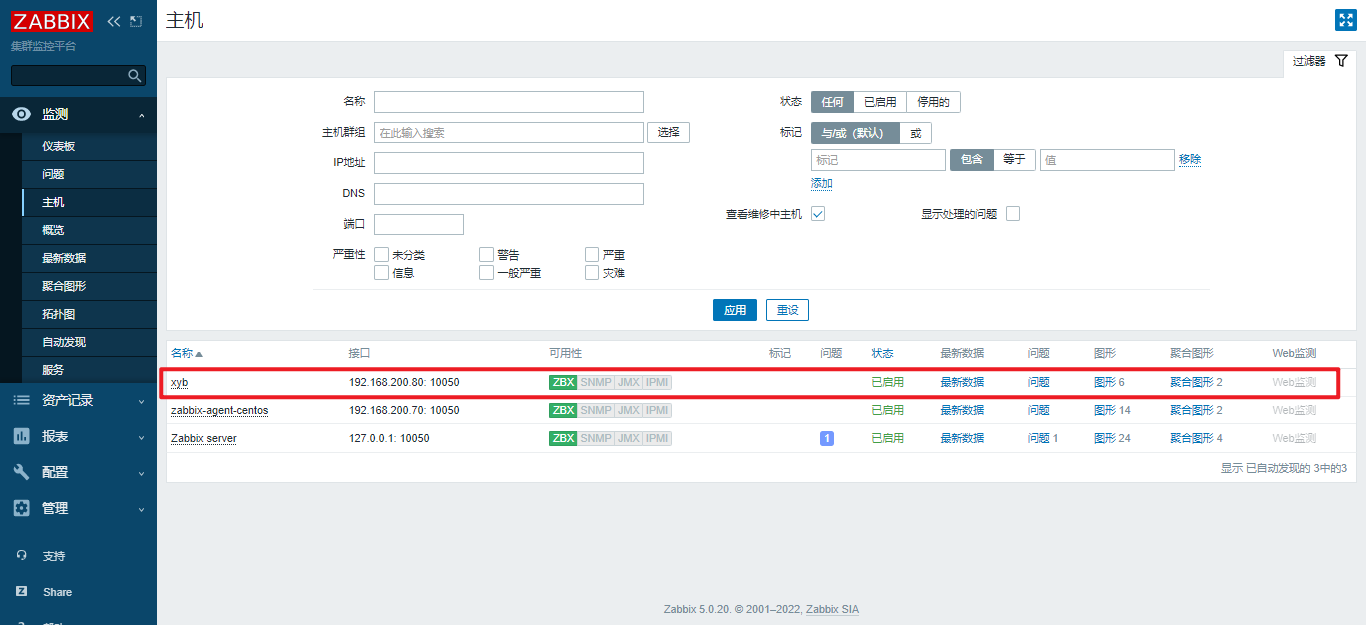Image resolution: width=1366 pixels, height=625 pixels.
Task: Click the eye icon next to 监测
Action: point(21,115)
